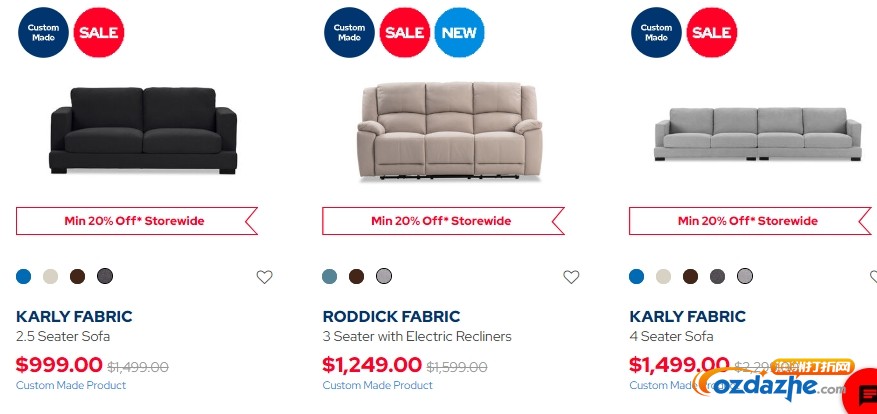Open the red chat bubble icon
Image resolution: width=877 pixels, height=414 pixels.
(866, 393)
